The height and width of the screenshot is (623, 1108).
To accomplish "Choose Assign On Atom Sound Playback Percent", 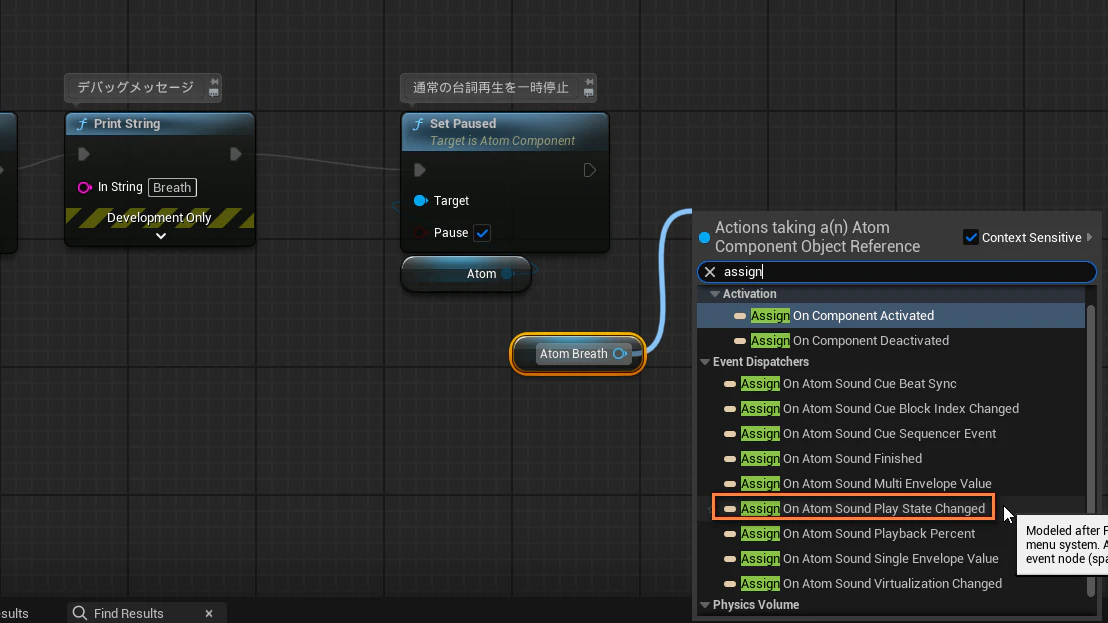I will (x=891, y=533).
